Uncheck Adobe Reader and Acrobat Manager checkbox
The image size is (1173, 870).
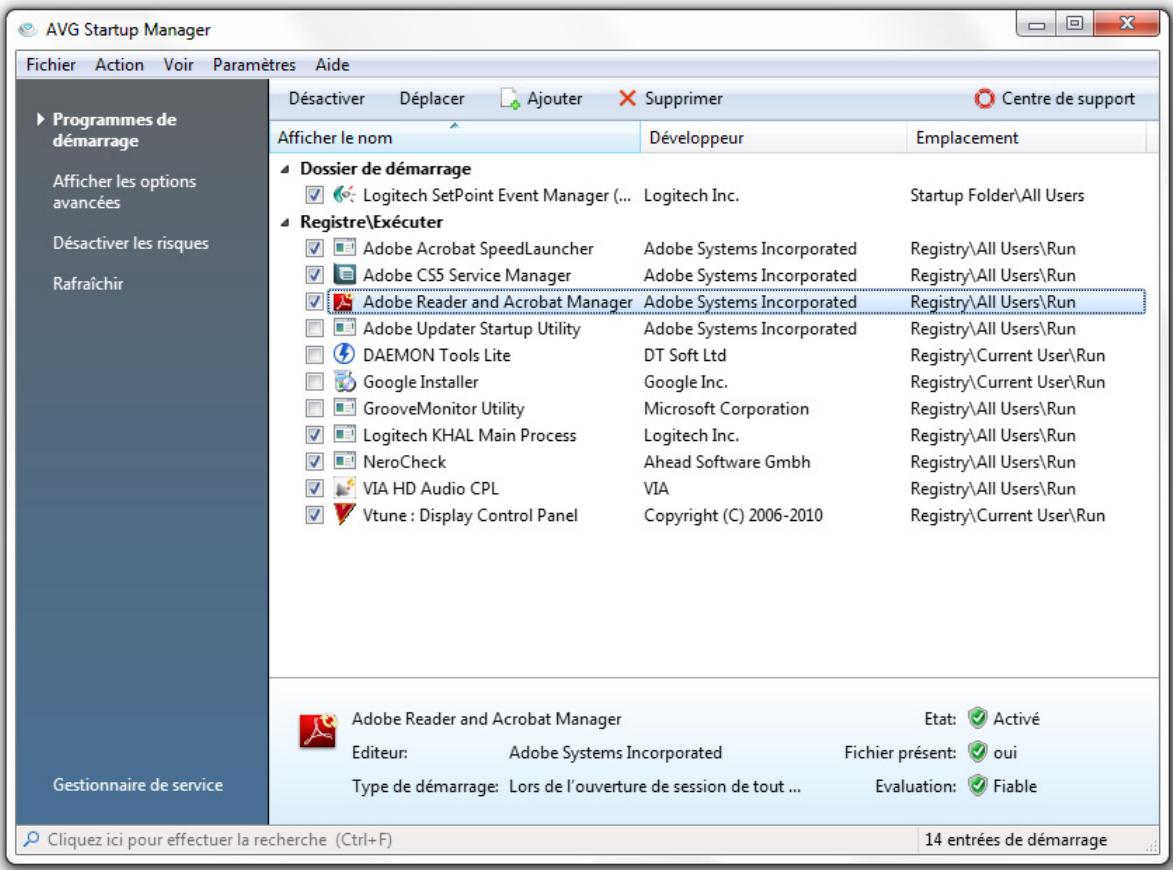[x=314, y=301]
